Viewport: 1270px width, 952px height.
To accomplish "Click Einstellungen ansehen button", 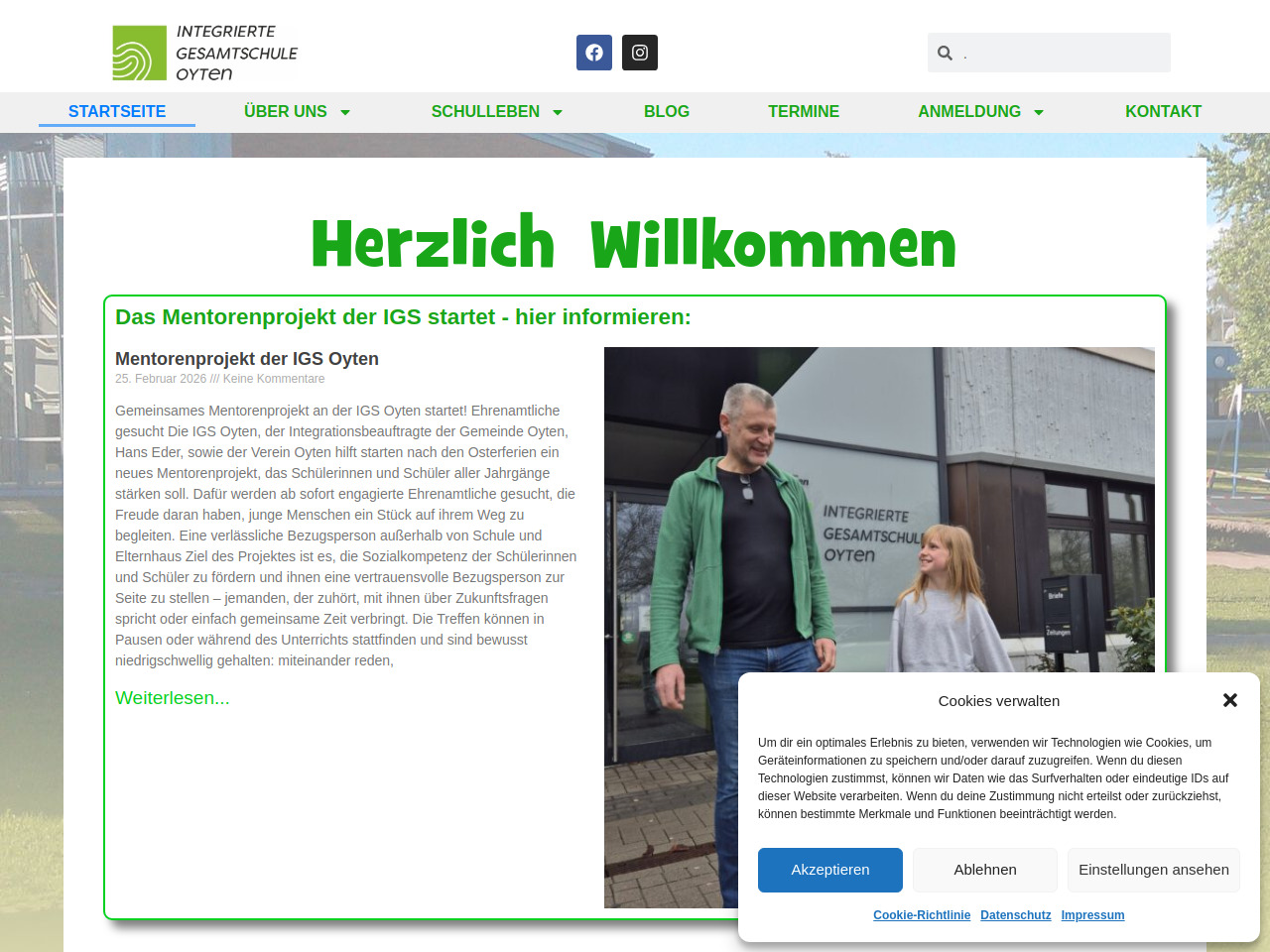I will 1154,870.
